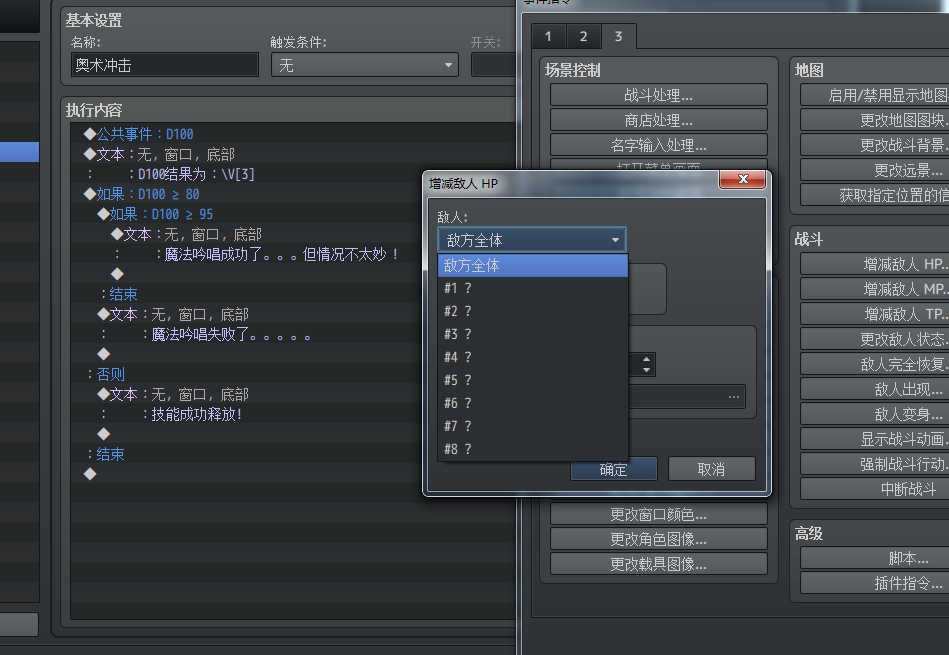Switch to event command tab 2
The width and height of the screenshot is (949, 655).
[x=583, y=36]
